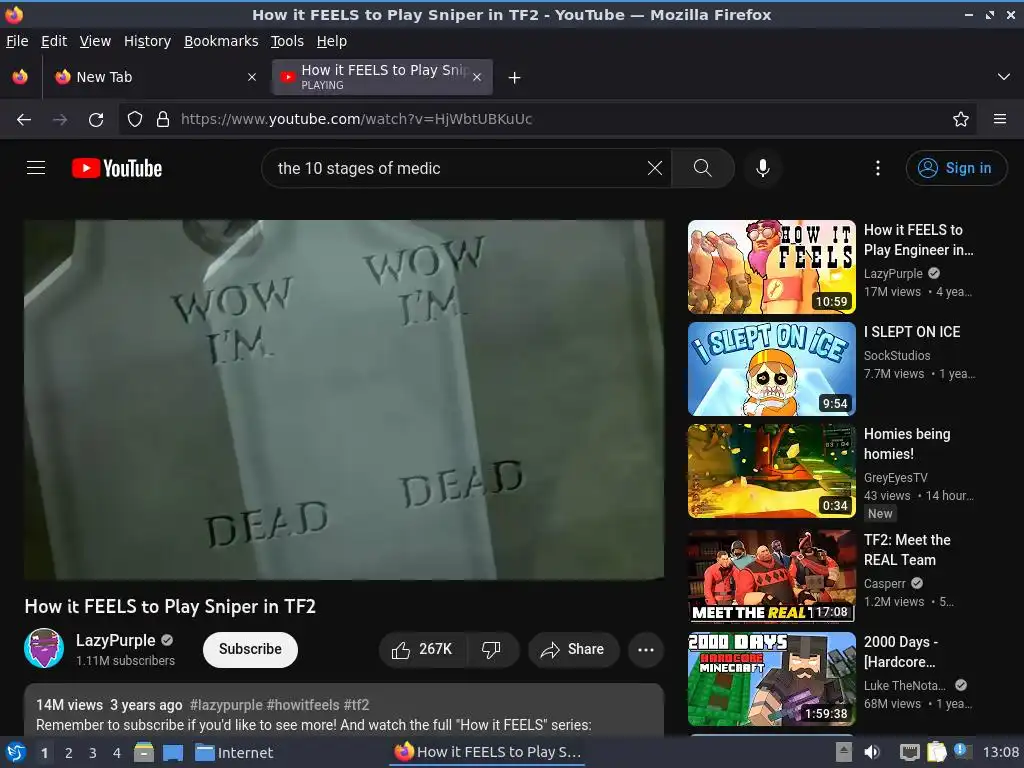
Task: Close the playing YouTube tab
Action: (477, 77)
